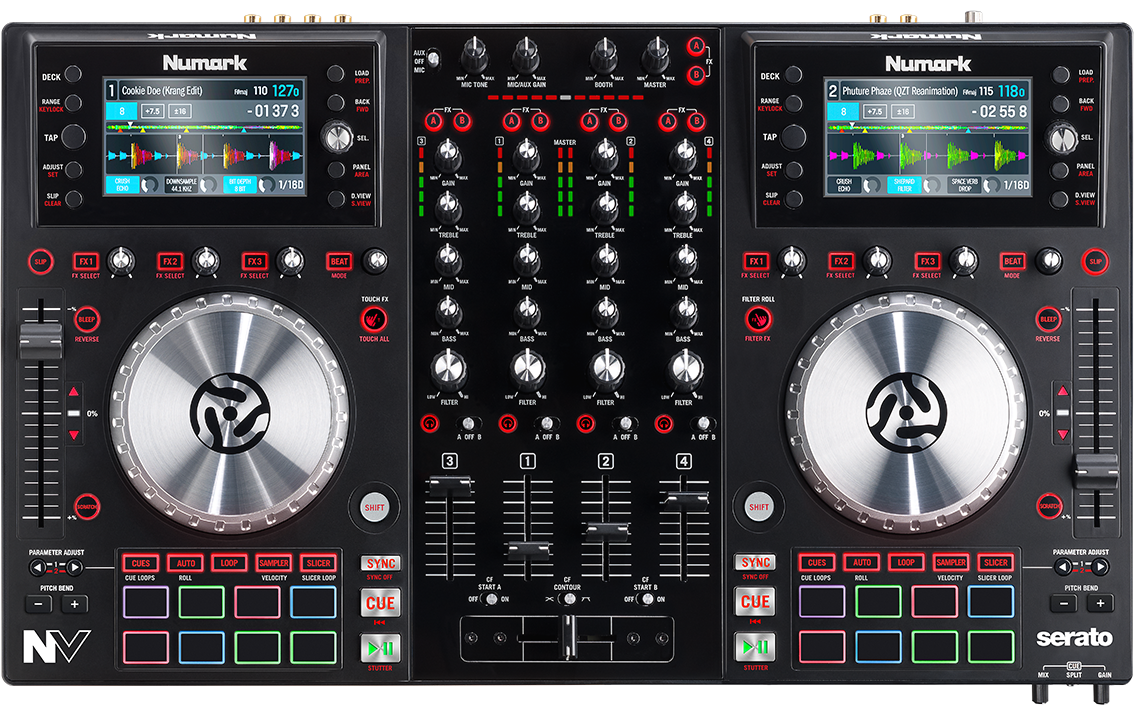
Task: Select the Sampler pad mode on right deck
Action: click(x=949, y=562)
